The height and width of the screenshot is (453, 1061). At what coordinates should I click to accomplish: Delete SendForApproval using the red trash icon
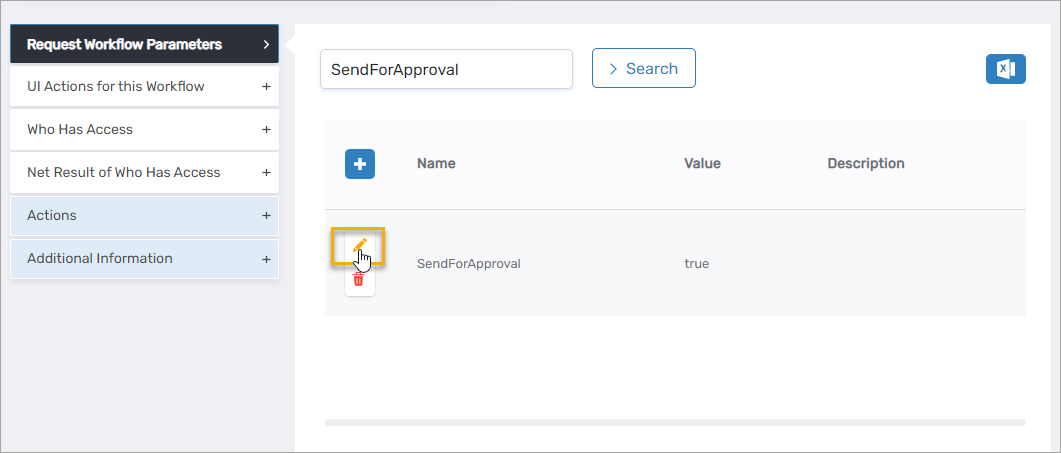point(359,279)
